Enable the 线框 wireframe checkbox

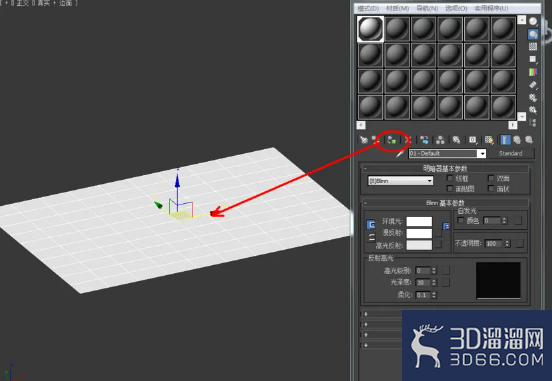click(x=450, y=178)
